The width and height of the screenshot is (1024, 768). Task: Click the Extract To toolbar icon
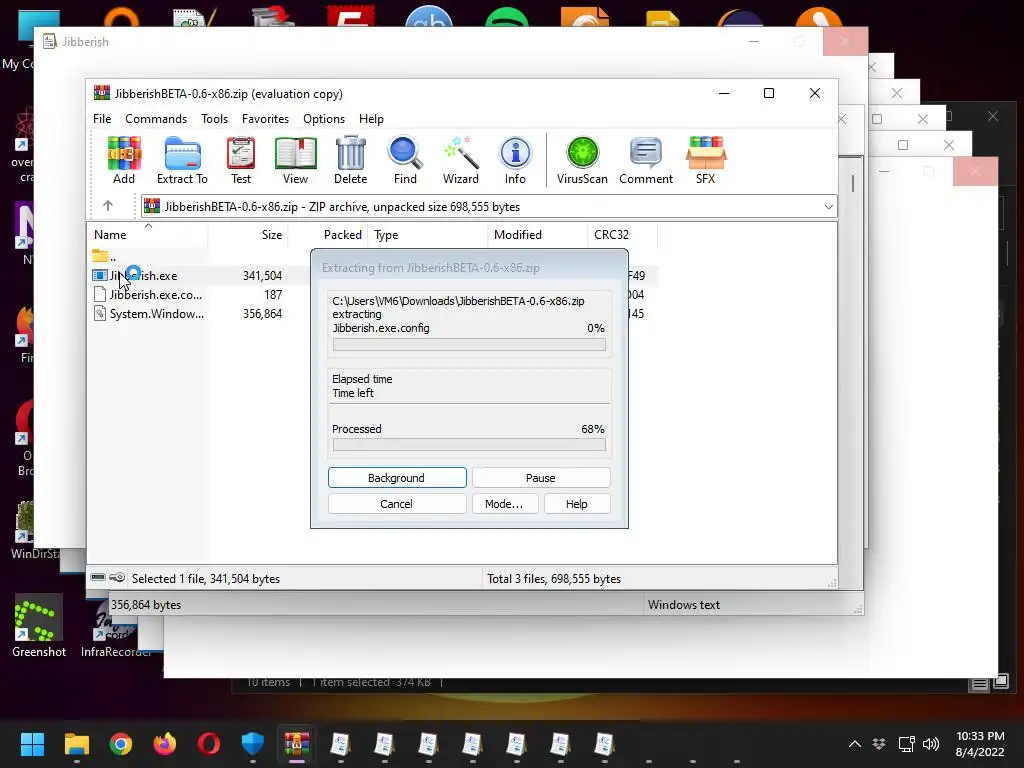[182, 160]
